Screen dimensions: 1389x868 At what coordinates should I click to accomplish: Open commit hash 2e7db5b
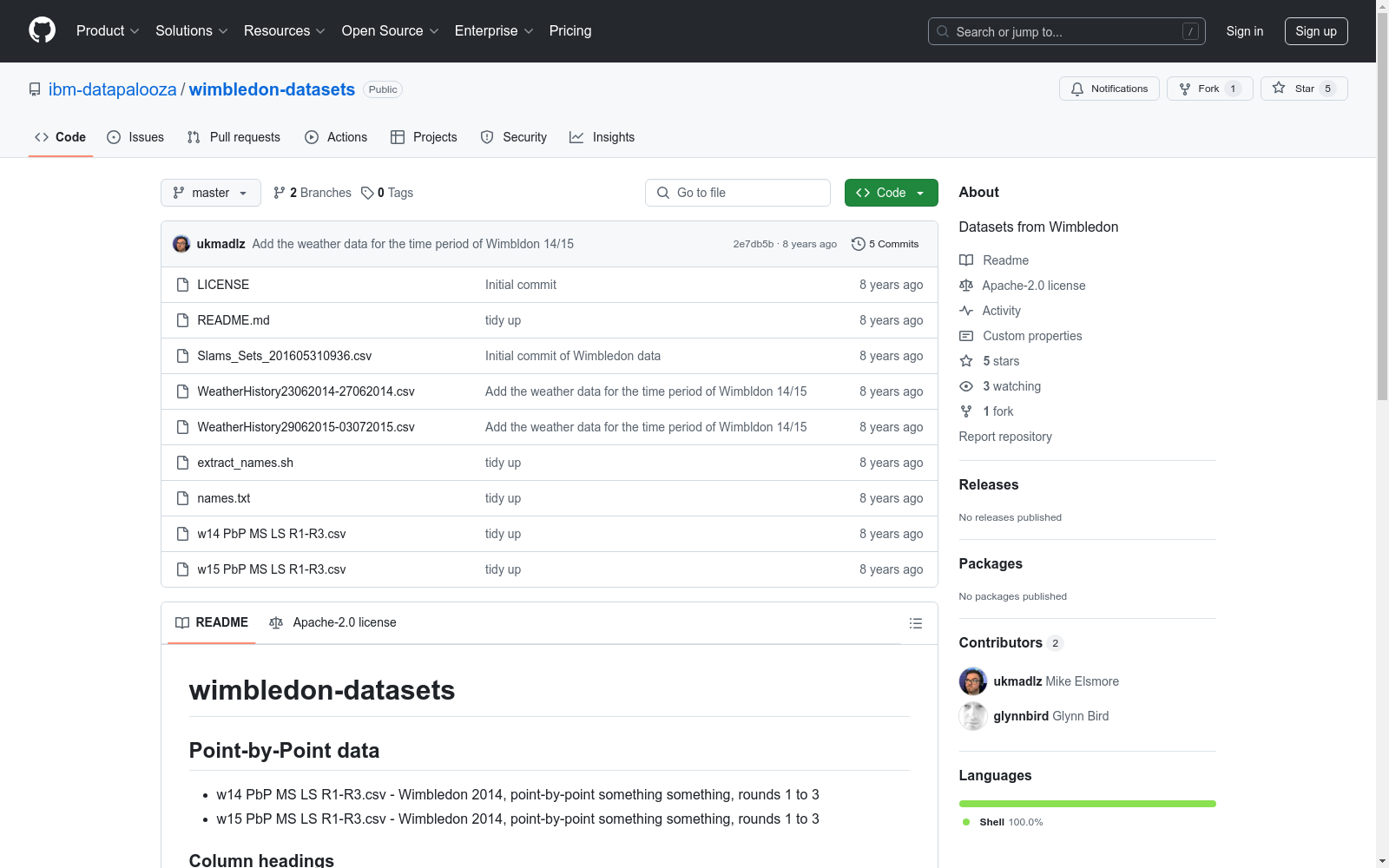click(753, 244)
